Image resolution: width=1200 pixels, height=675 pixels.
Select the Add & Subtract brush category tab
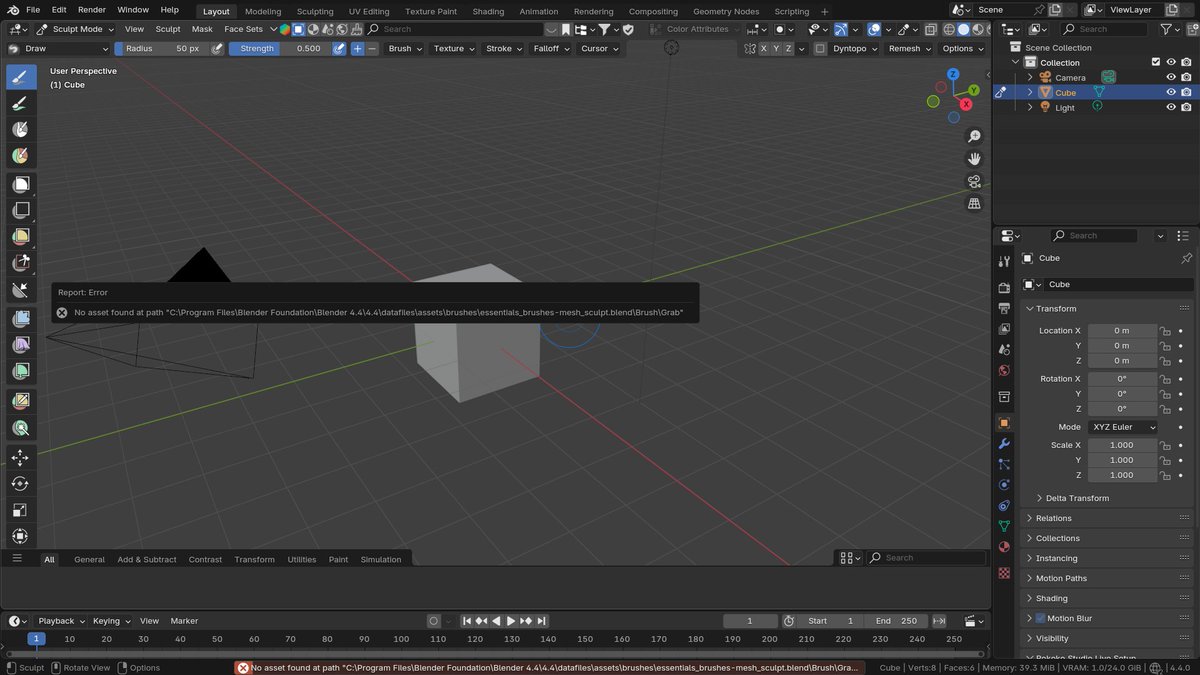pos(147,559)
